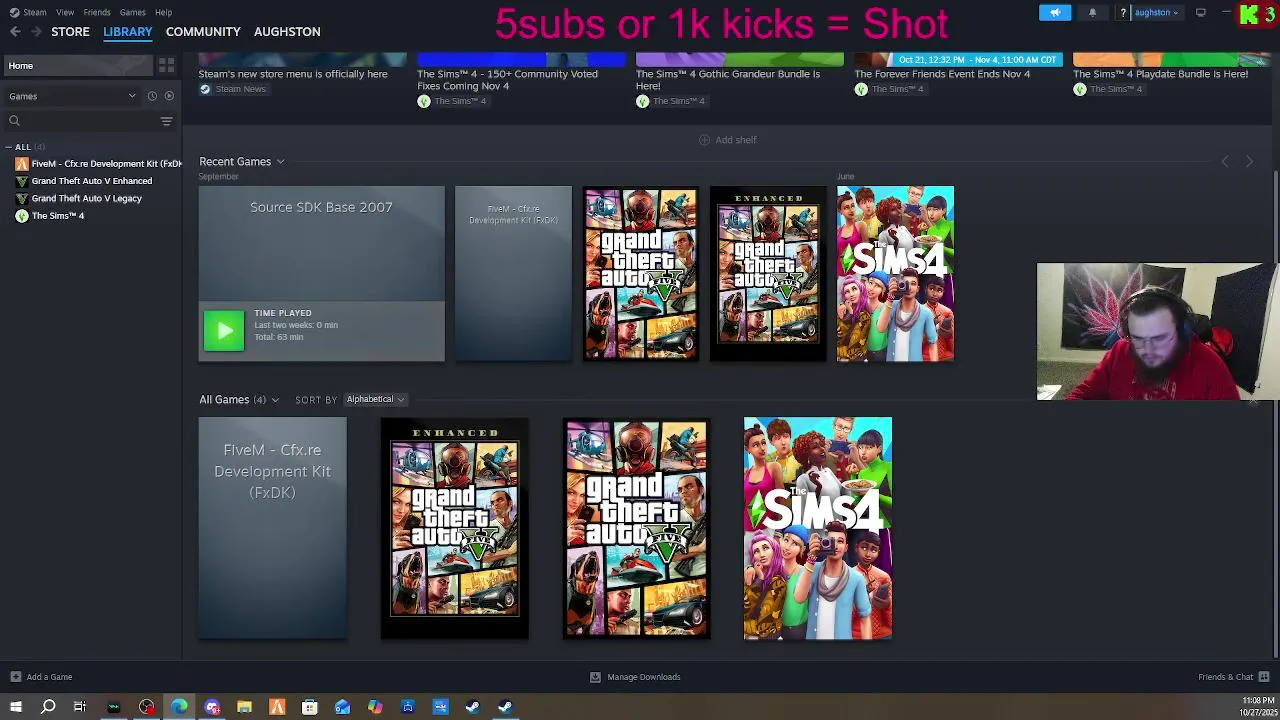The height and width of the screenshot is (720, 1280).
Task: Open Sims 4 Community Voted Fixes news
Action: tap(507, 80)
